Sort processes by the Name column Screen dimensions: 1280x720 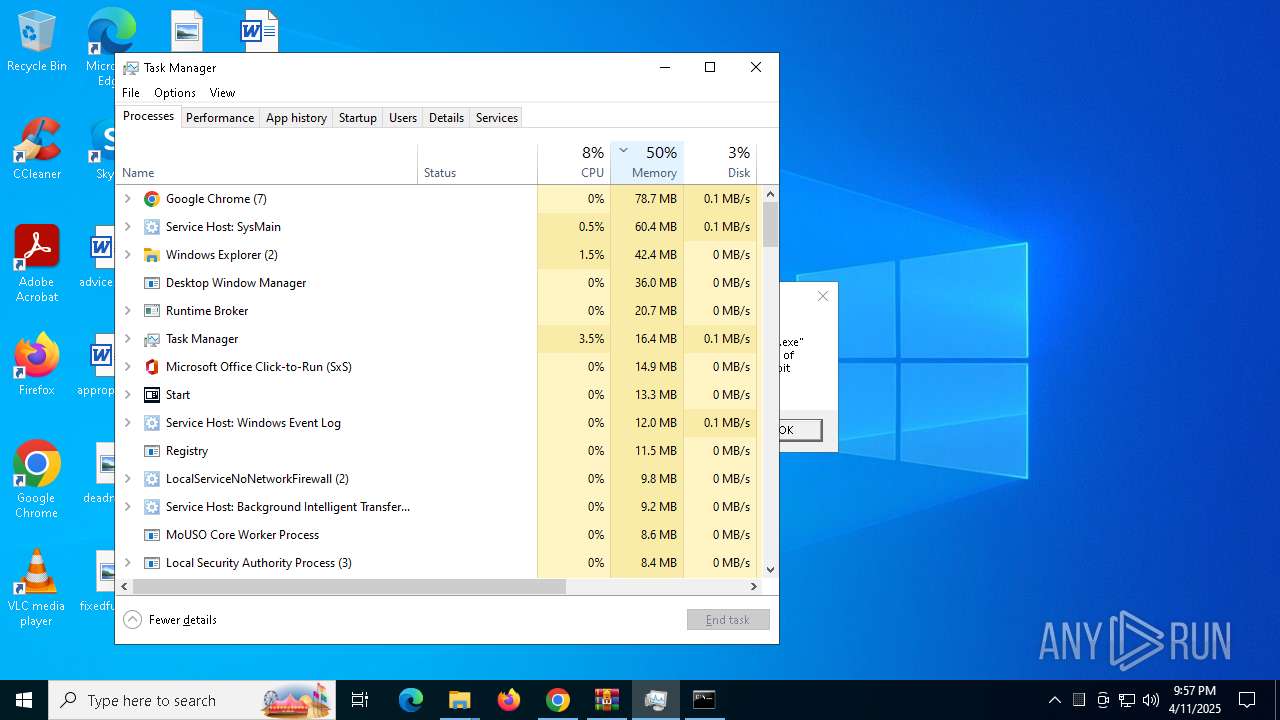tap(267, 164)
